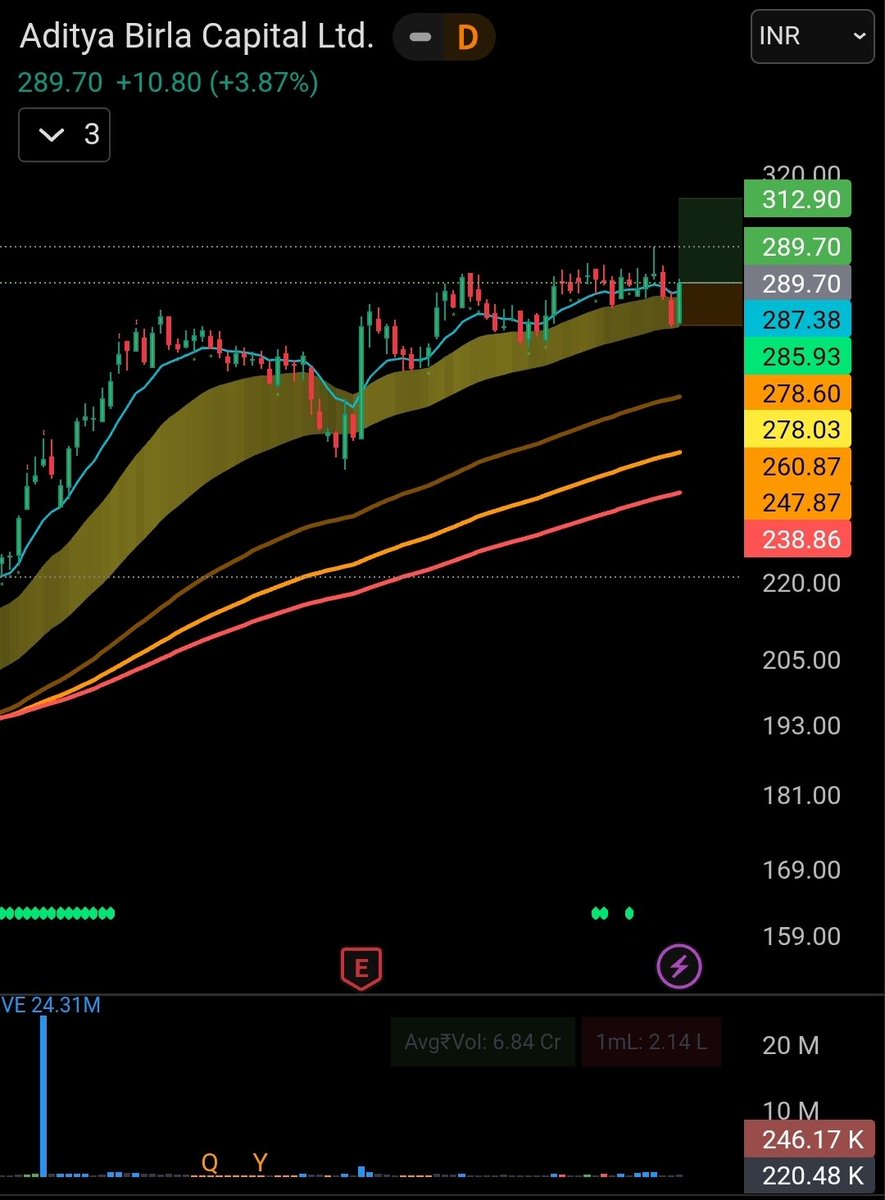
Task: Change the D daily timeframe selector
Action: pyautogui.click(x=467, y=38)
